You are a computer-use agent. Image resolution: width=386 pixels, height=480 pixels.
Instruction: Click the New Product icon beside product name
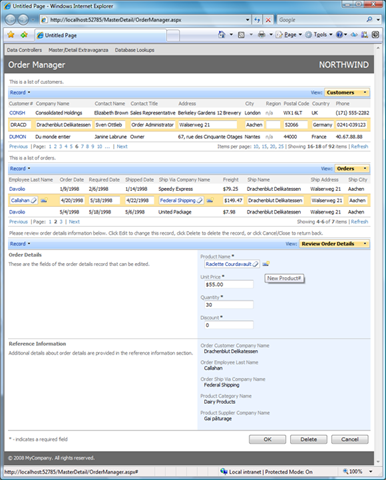266,264
